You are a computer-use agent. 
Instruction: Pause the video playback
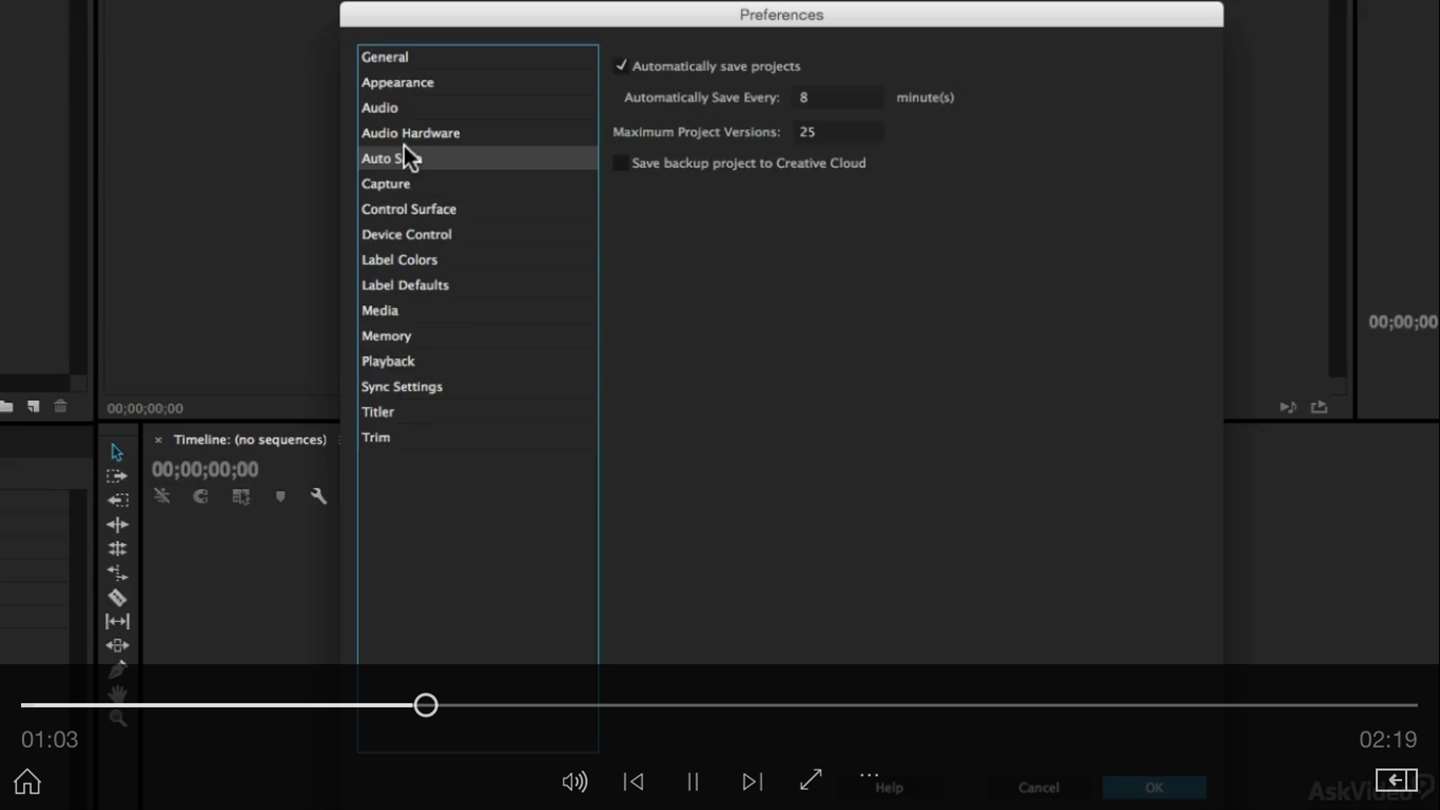pos(692,781)
